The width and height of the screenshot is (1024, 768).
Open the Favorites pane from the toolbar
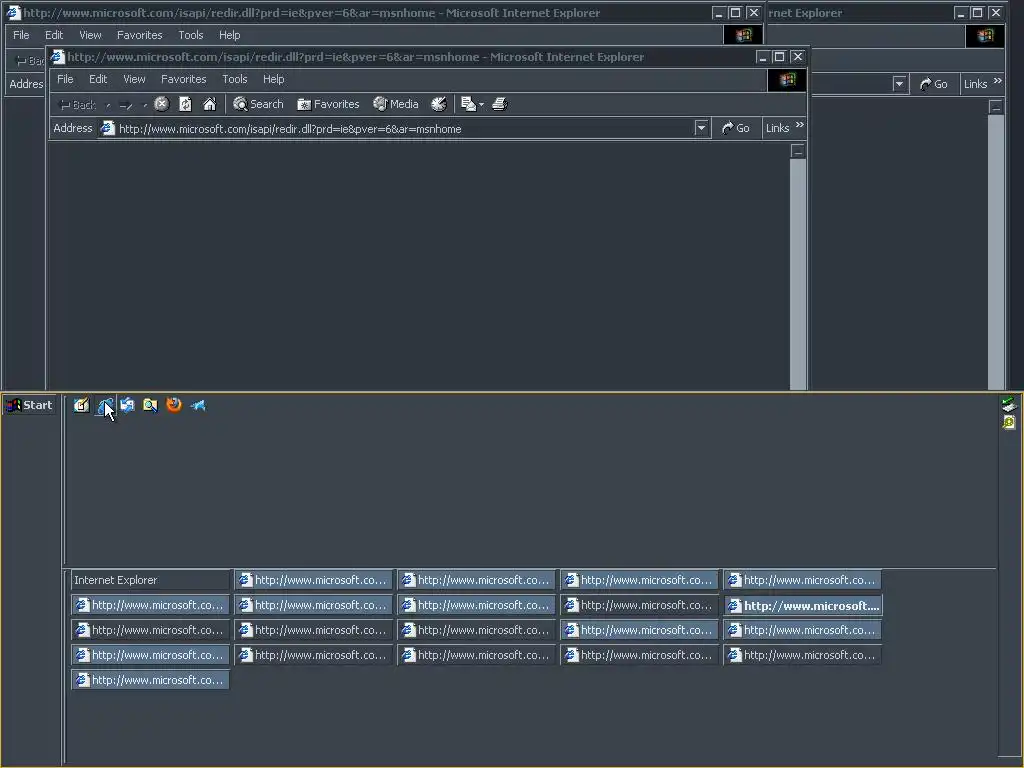[x=328, y=104]
